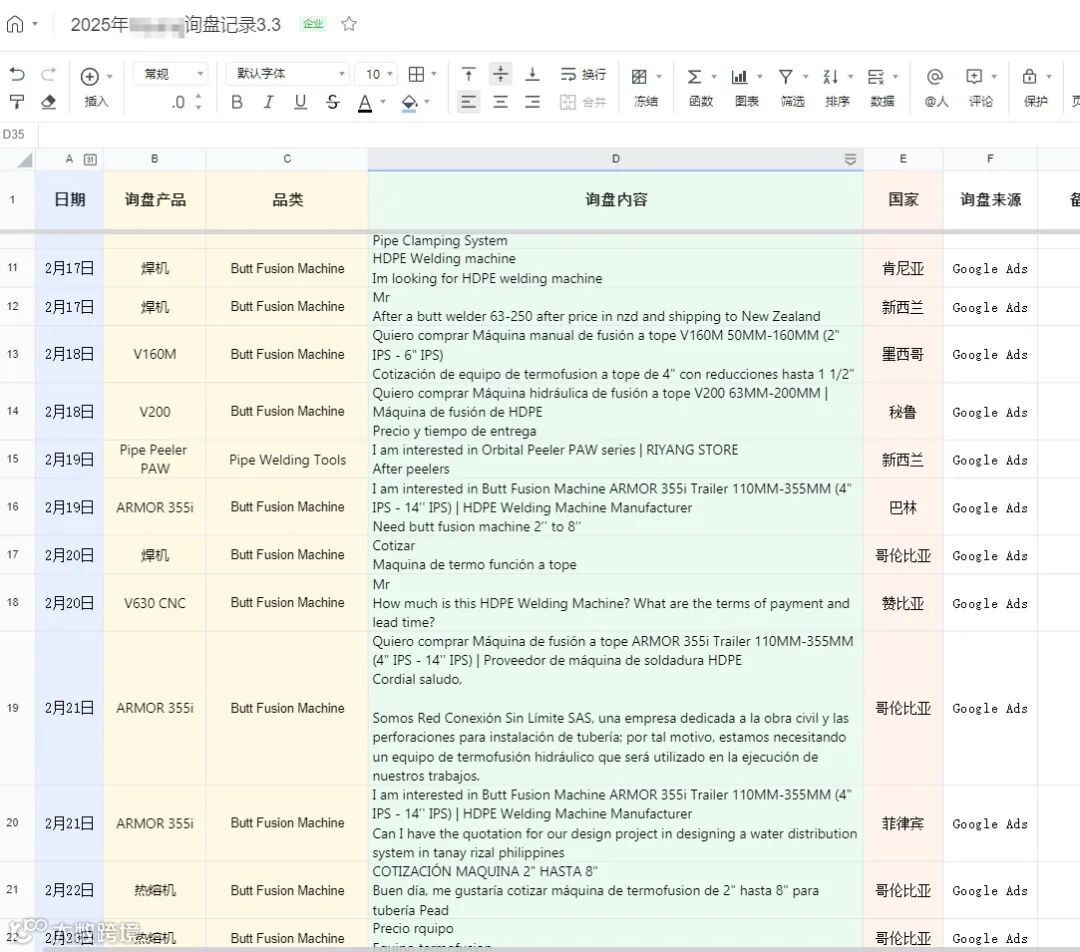
Task: Align cell content to top
Action: pos(468,74)
